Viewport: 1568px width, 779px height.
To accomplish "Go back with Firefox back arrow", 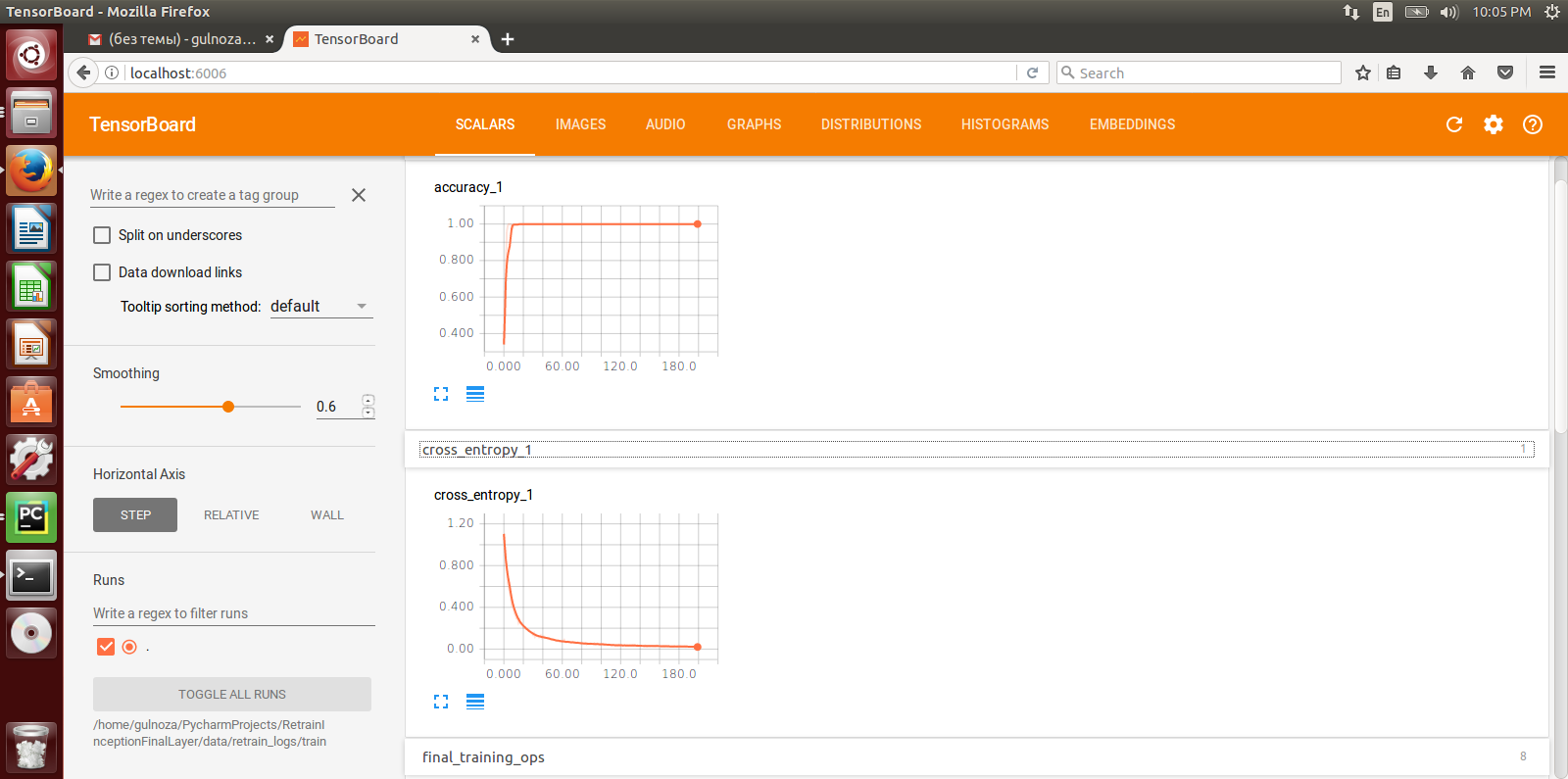I will (x=84, y=73).
